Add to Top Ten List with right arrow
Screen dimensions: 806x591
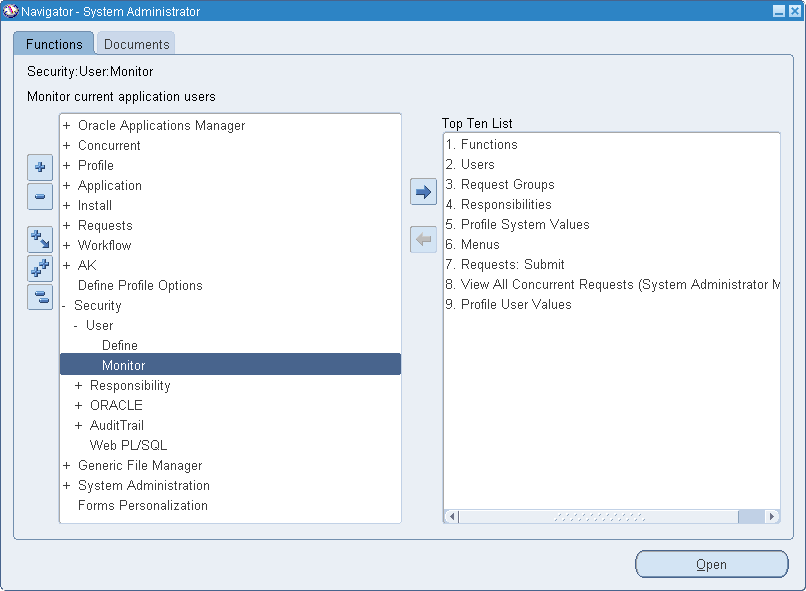[x=423, y=192]
